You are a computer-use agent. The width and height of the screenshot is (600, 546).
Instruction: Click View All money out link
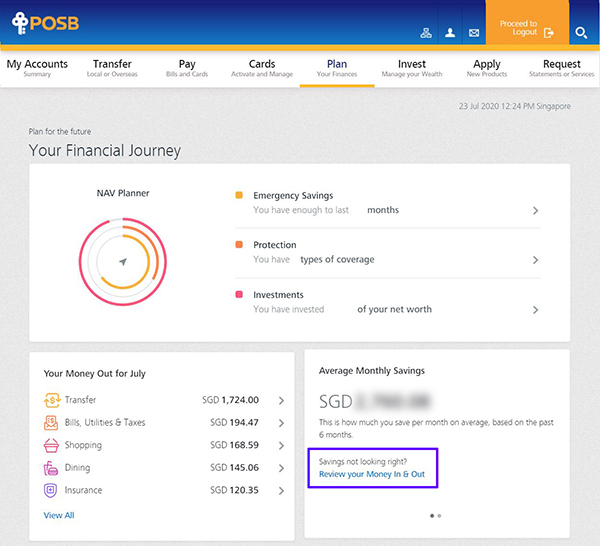coord(59,515)
